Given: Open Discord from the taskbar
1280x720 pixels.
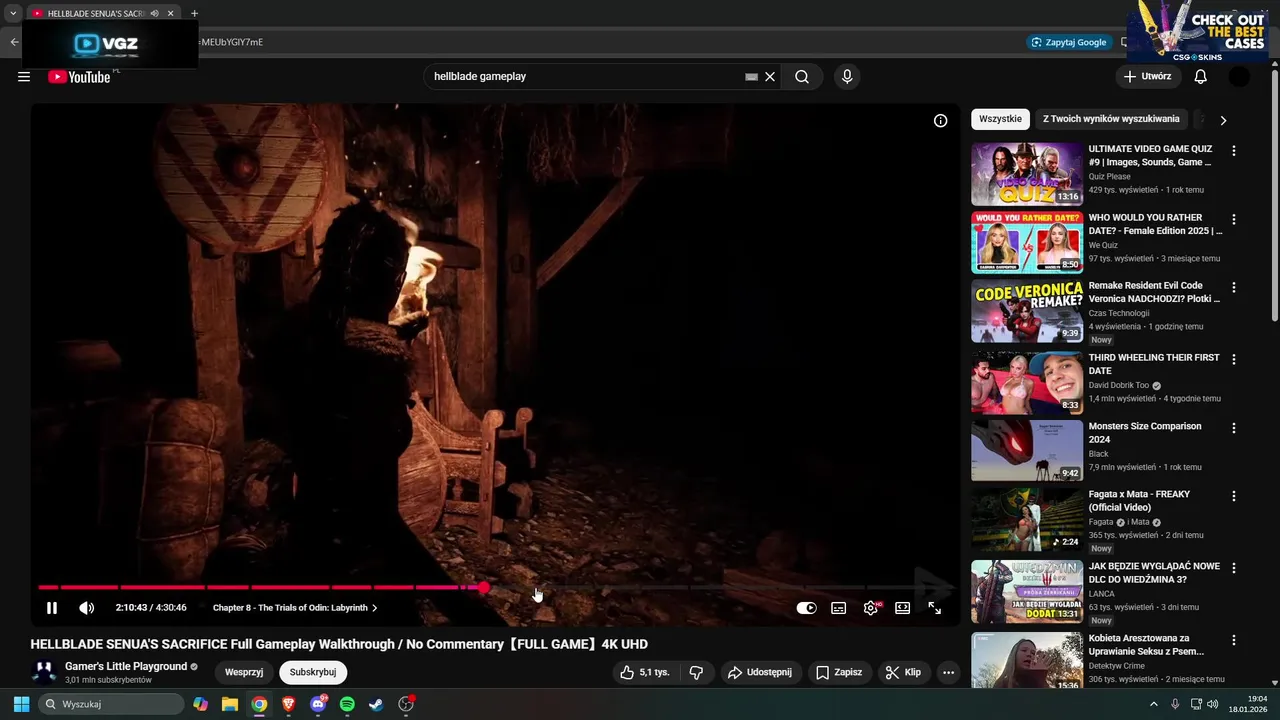Looking at the screenshot, I should [x=318, y=704].
